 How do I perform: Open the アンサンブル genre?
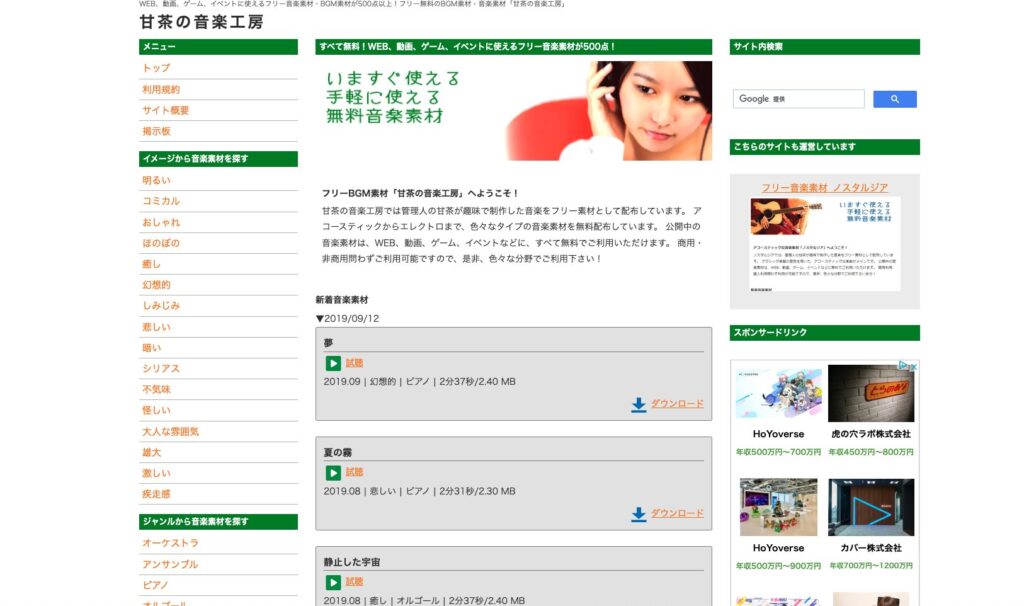point(170,564)
